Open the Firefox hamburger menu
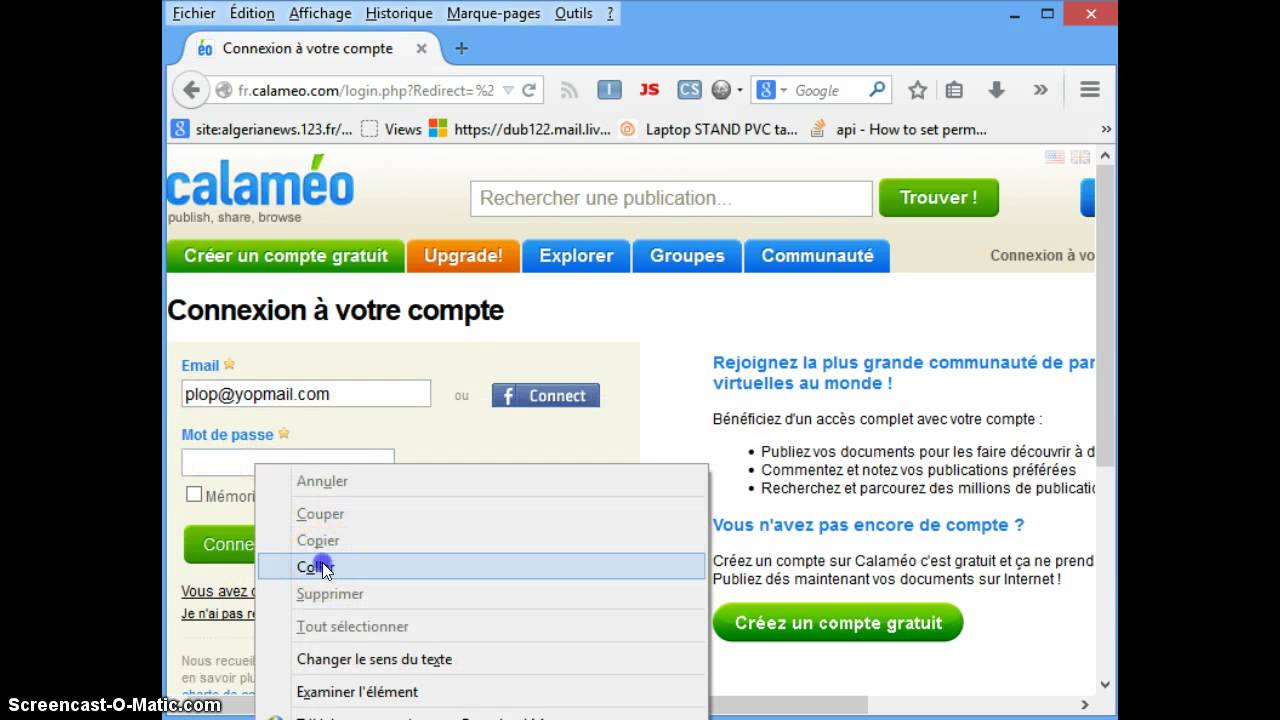 tap(1090, 90)
